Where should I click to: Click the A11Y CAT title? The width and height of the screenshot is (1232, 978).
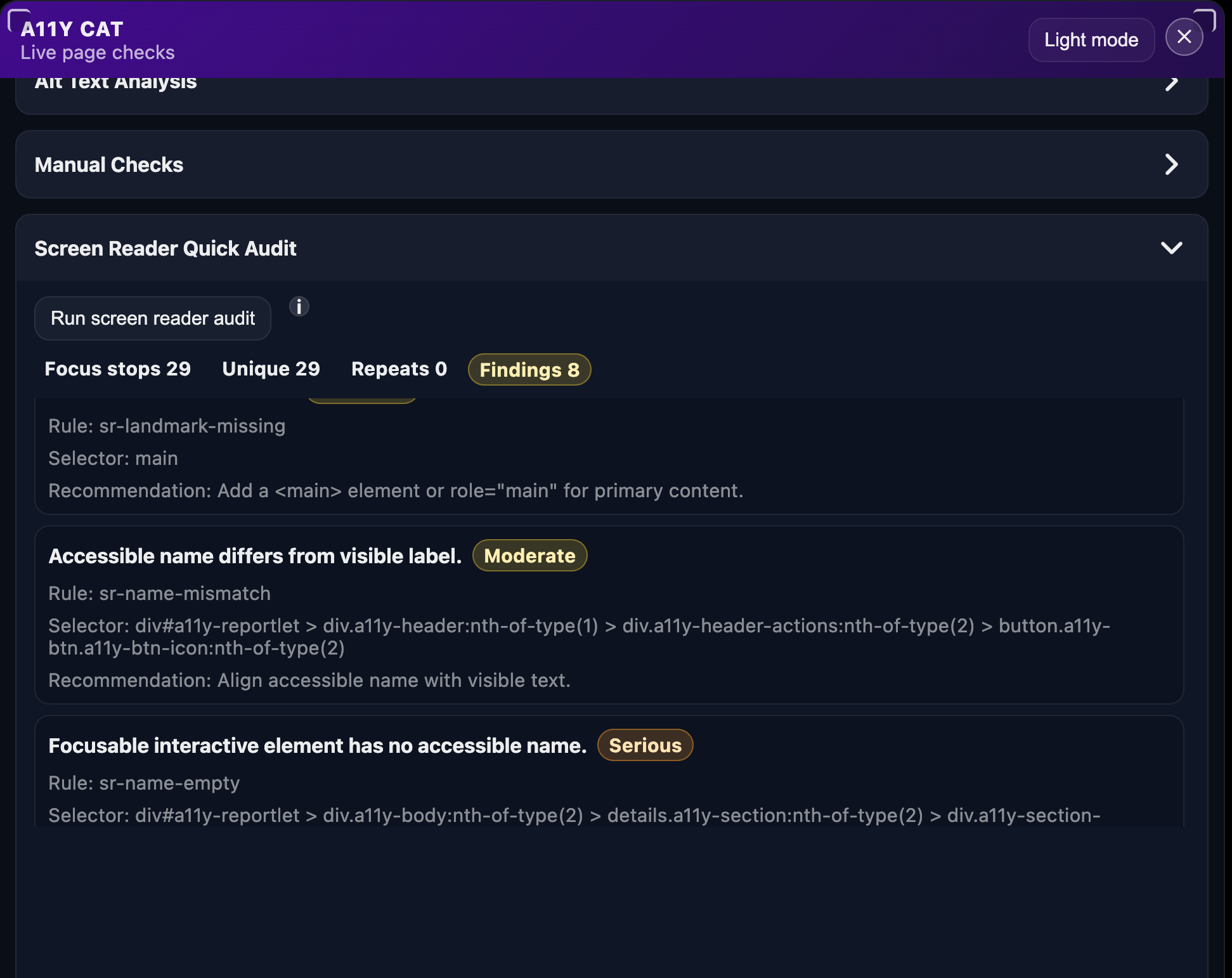72,29
